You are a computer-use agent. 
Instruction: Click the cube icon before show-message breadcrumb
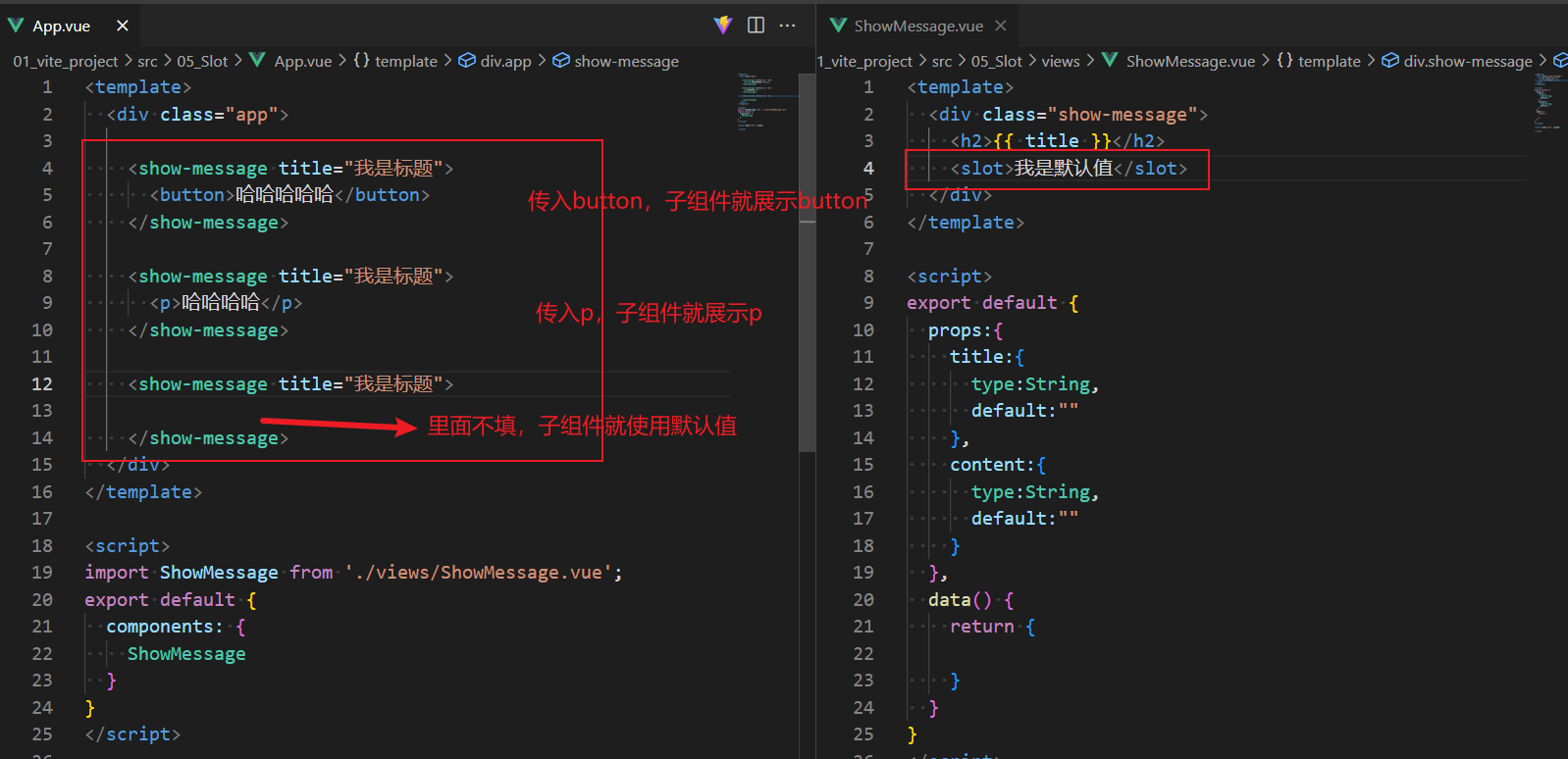561,60
